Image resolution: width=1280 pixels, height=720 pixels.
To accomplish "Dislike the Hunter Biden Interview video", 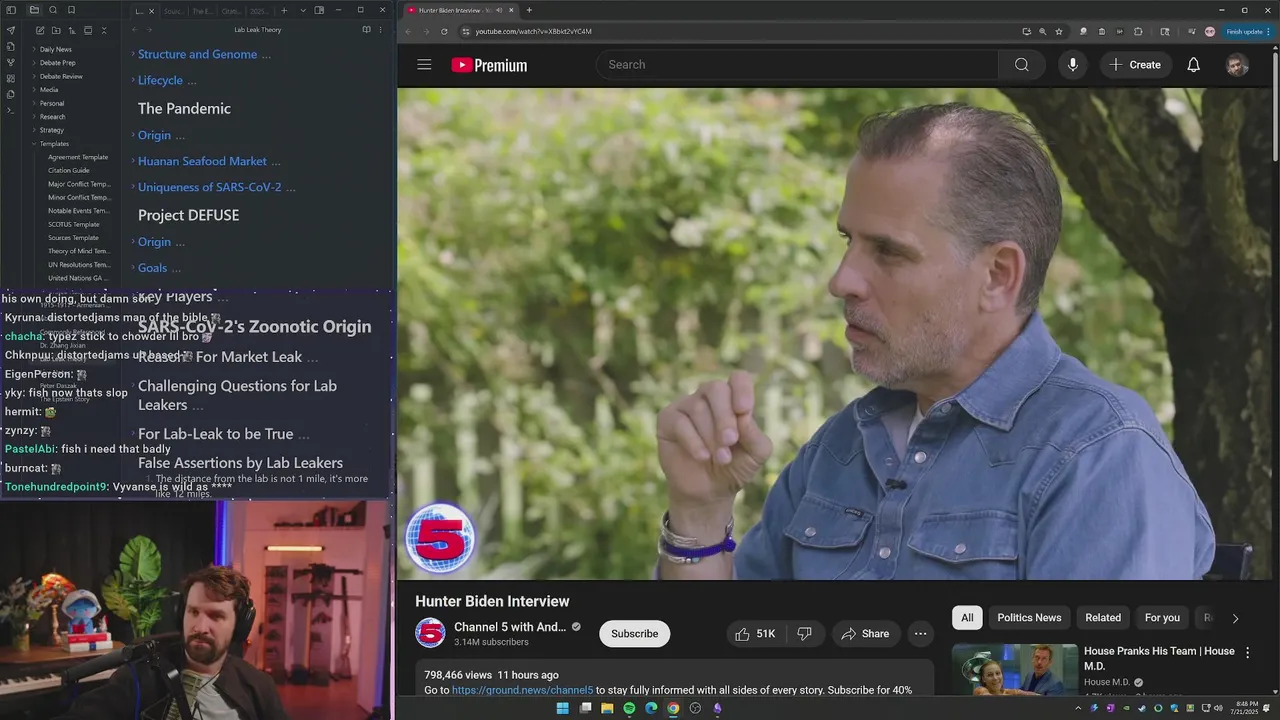I will (x=804, y=634).
